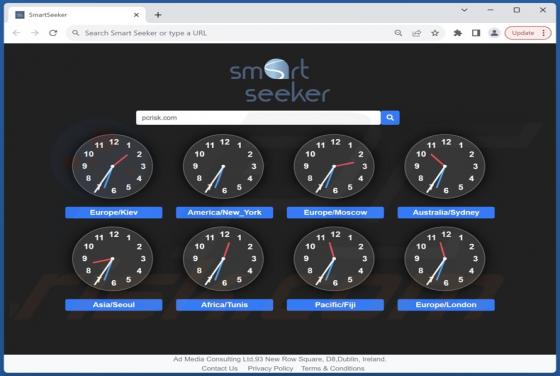Screen dimensions: 560x376
Task: Click the Pacific/Fiji label button
Action: 335,305
